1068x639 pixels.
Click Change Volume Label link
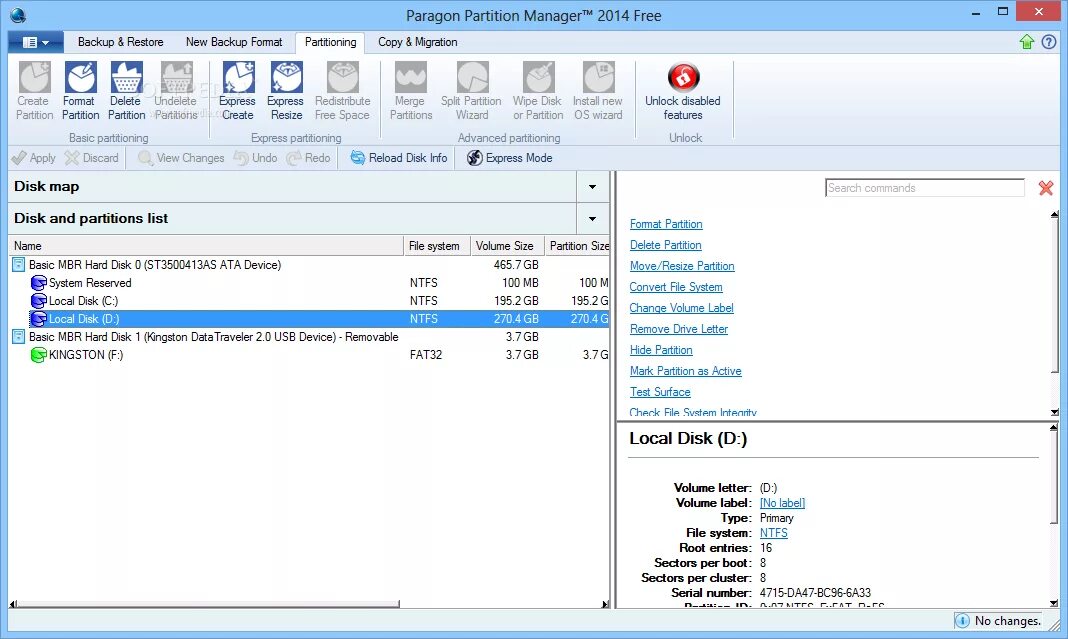point(681,308)
